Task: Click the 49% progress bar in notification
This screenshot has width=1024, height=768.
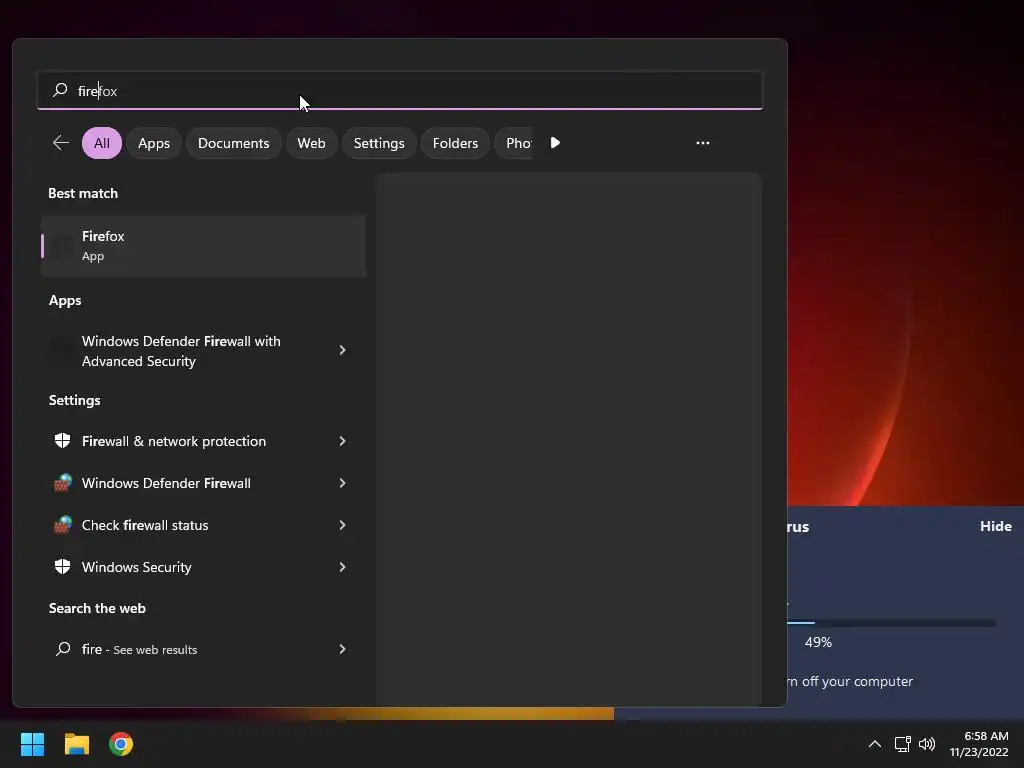Action: pos(891,623)
